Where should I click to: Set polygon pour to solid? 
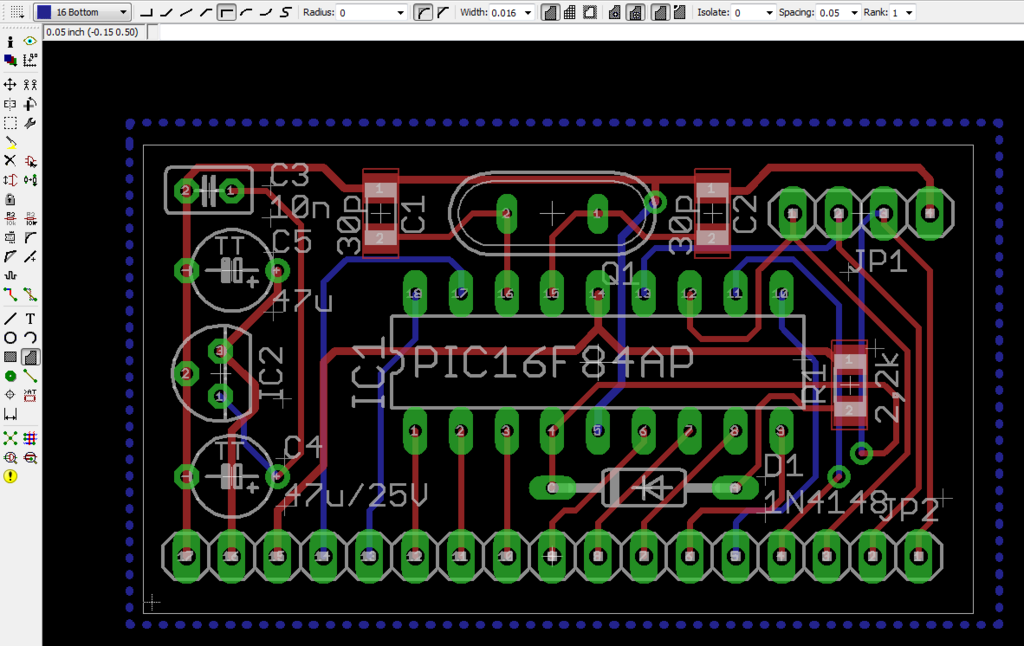point(550,12)
